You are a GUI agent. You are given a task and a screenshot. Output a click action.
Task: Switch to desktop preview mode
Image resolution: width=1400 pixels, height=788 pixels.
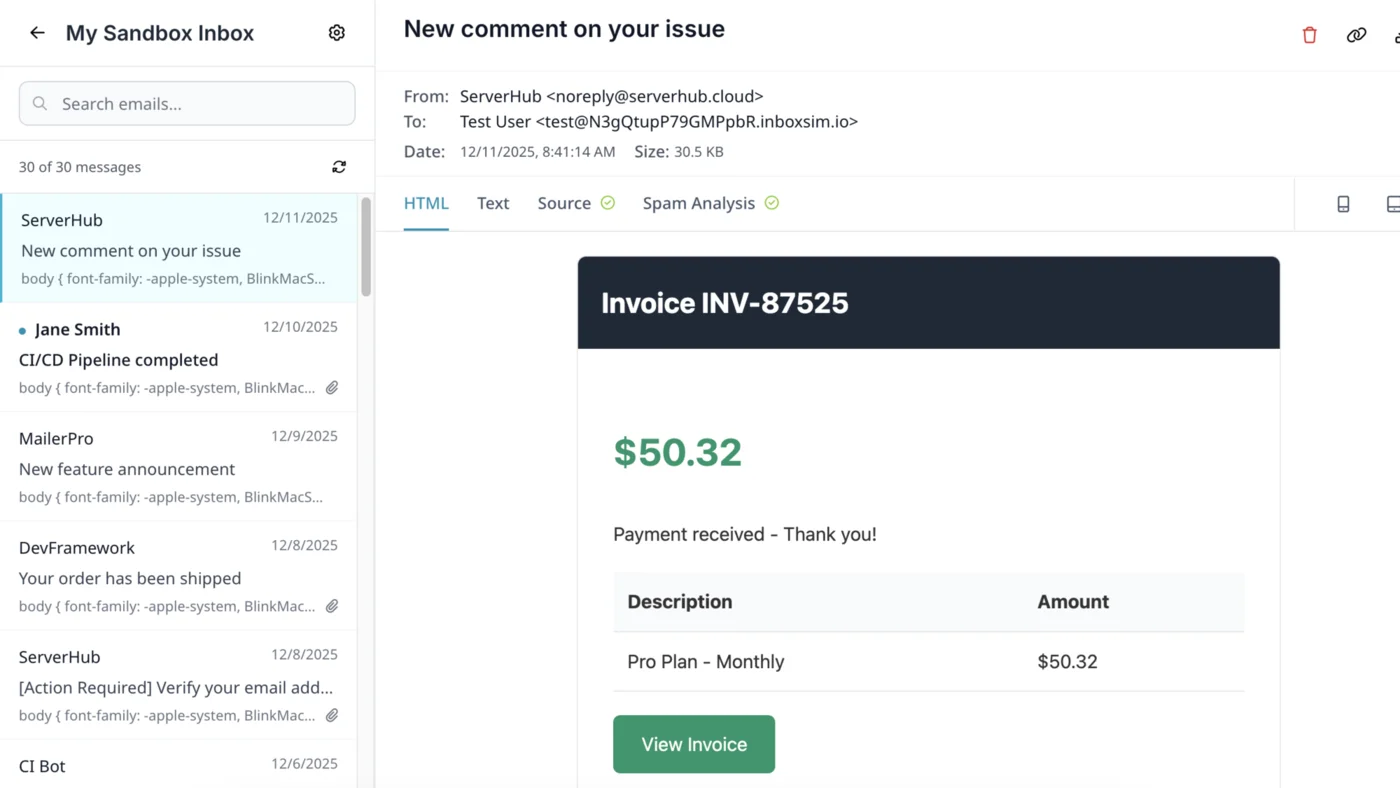(1393, 203)
